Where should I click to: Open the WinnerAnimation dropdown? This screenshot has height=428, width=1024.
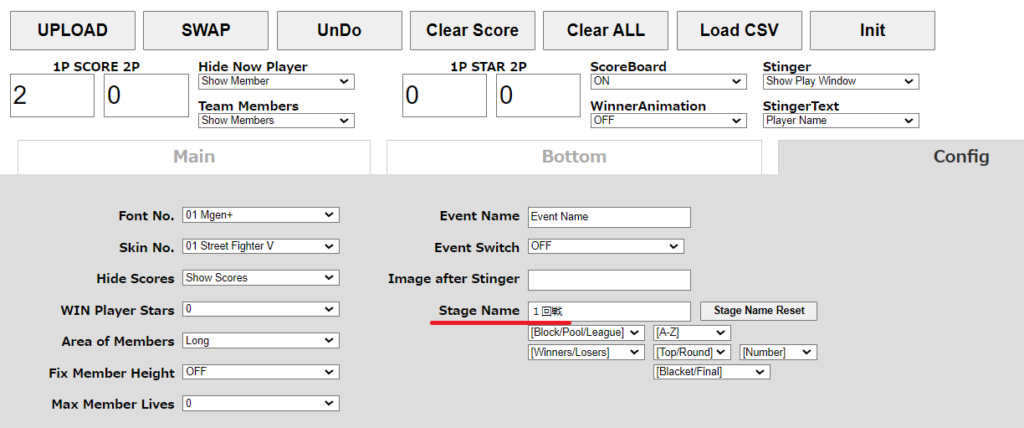click(x=668, y=121)
